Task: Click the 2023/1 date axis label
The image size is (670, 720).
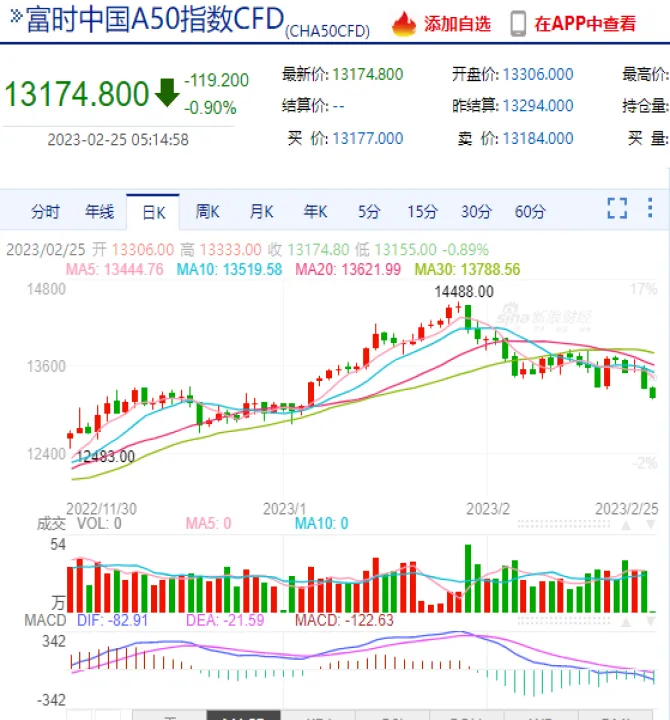Action: pos(284,509)
